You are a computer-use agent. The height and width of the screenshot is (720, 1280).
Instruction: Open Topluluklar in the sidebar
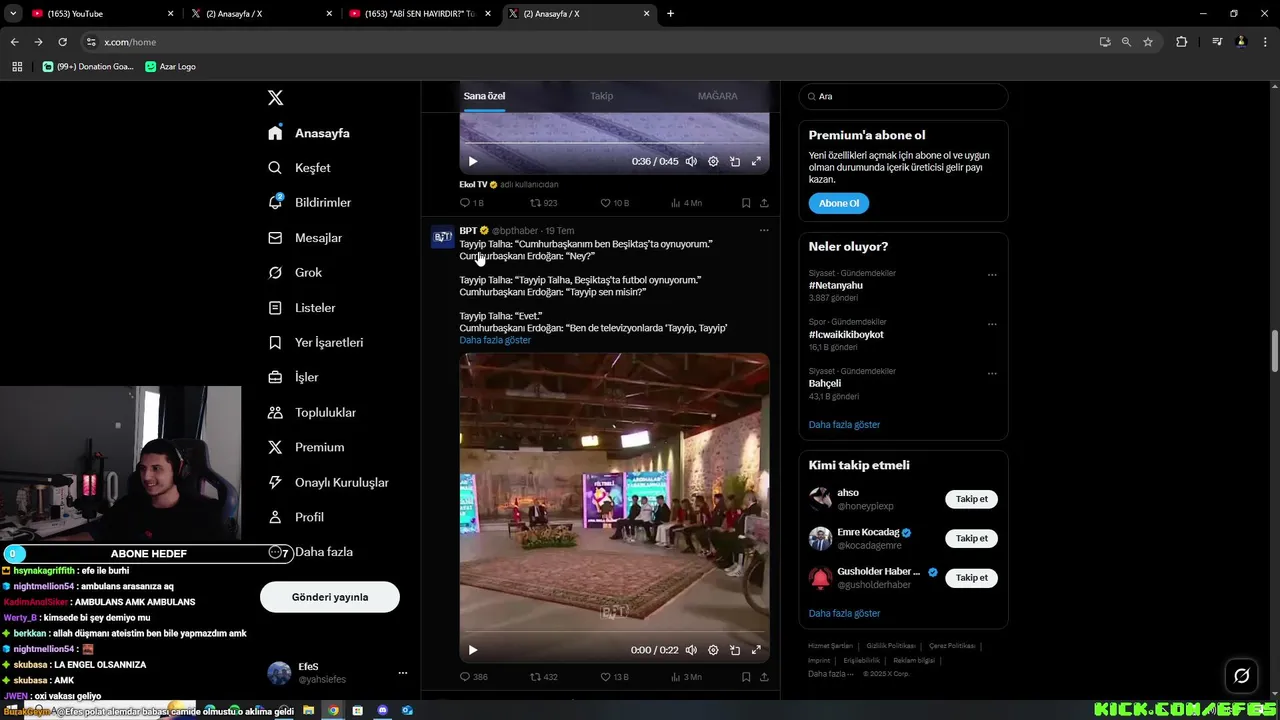312,412
